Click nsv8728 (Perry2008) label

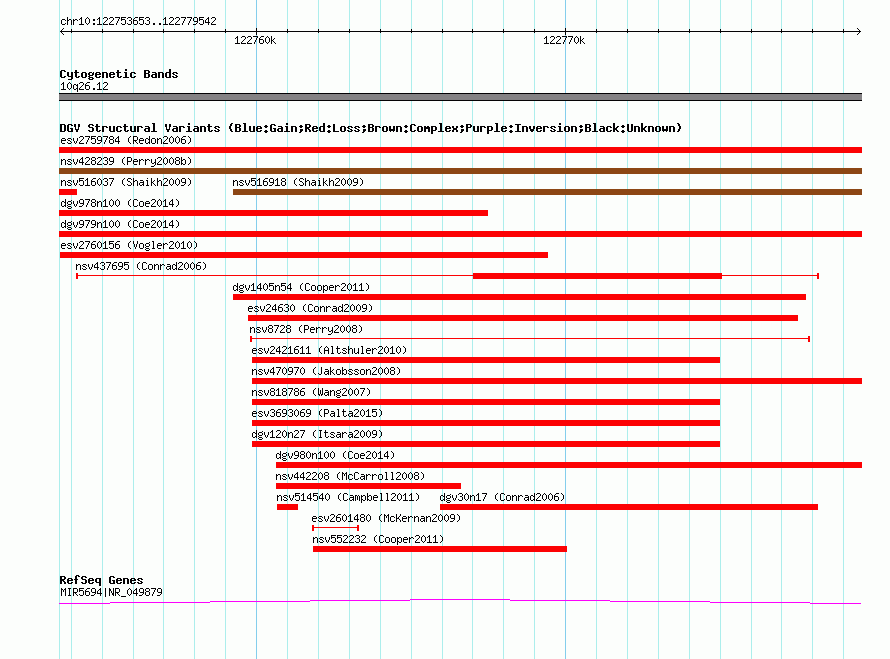coord(306,329)
